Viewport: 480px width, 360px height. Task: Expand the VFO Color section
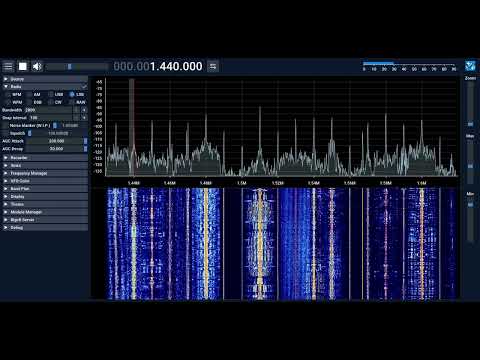tap(45, 181)
